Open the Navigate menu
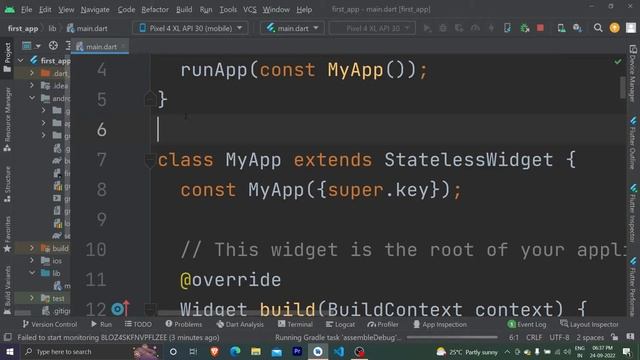The width and height of the screenshot is (640, 360). [95, 9]
